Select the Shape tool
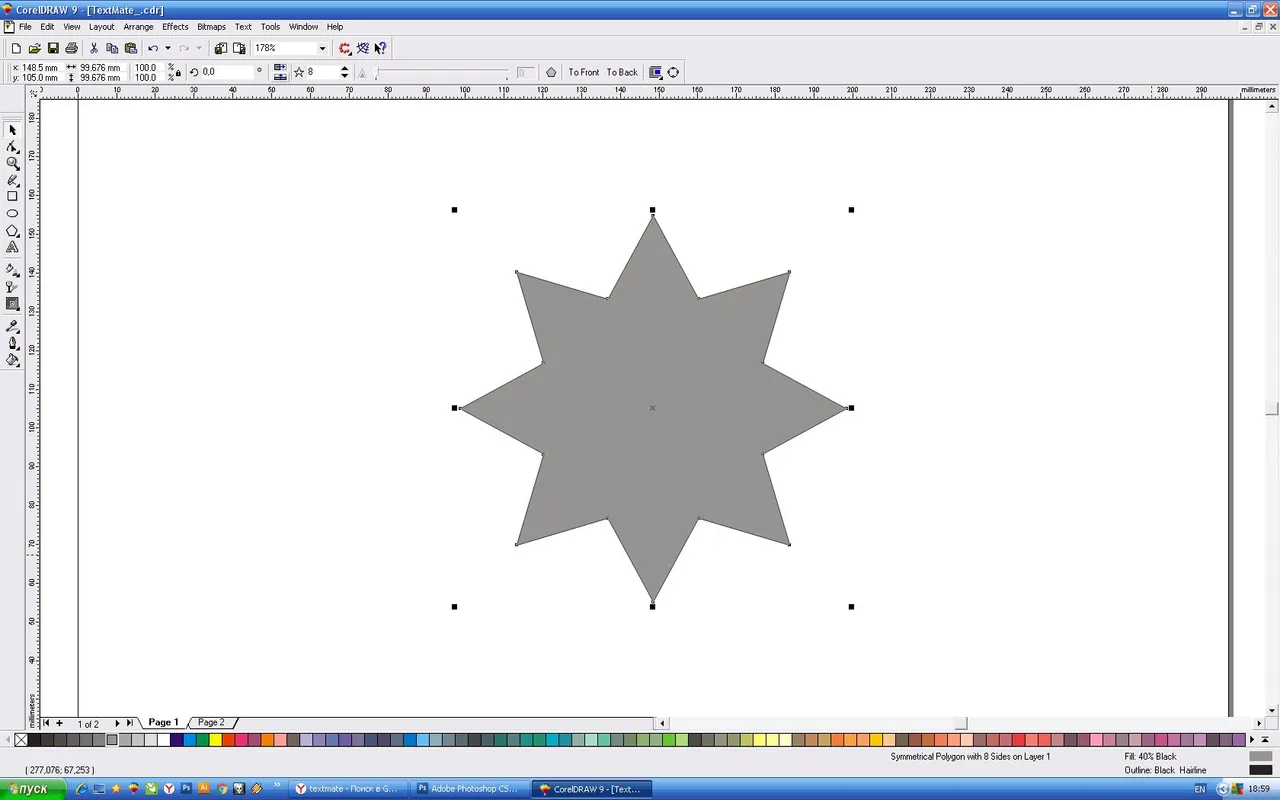 pyautogui.click(x=13, y=147)
